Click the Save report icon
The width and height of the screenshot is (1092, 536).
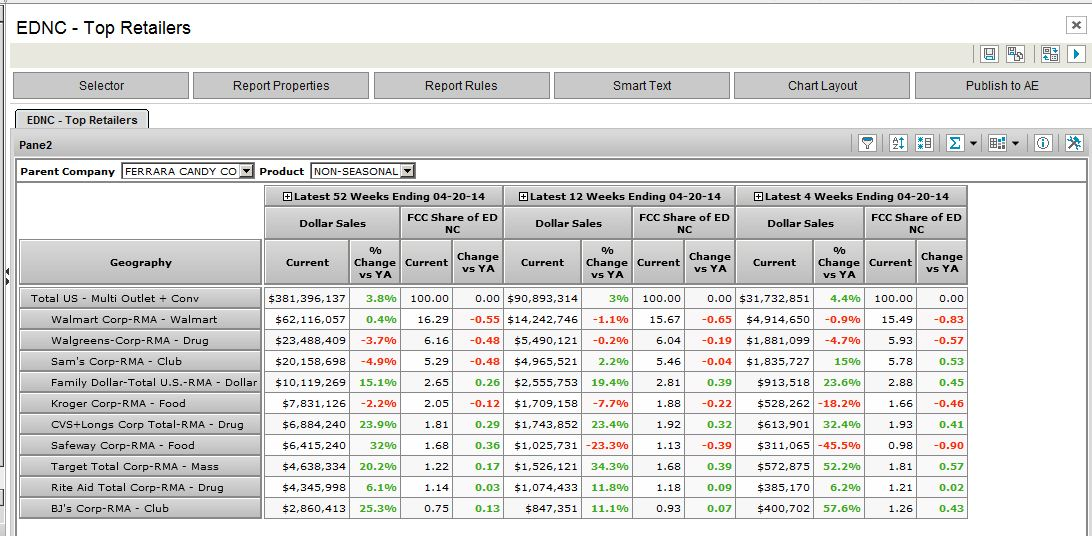click(x=989, y=54)
